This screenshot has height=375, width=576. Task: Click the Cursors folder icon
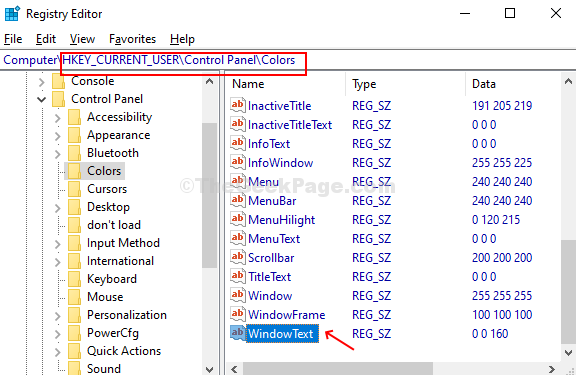75,189
